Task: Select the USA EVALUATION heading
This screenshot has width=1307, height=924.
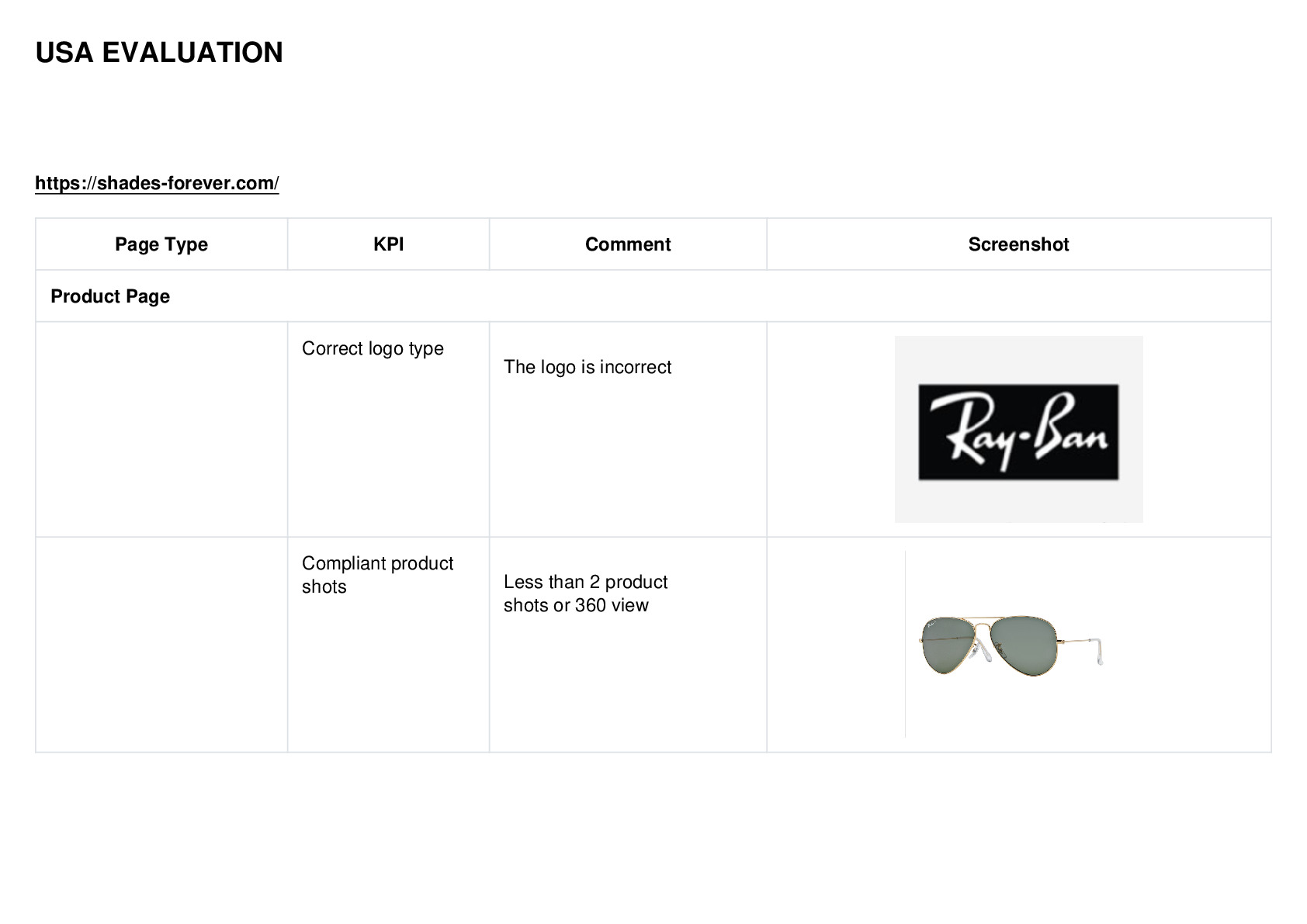Action: tap(159, 53)
